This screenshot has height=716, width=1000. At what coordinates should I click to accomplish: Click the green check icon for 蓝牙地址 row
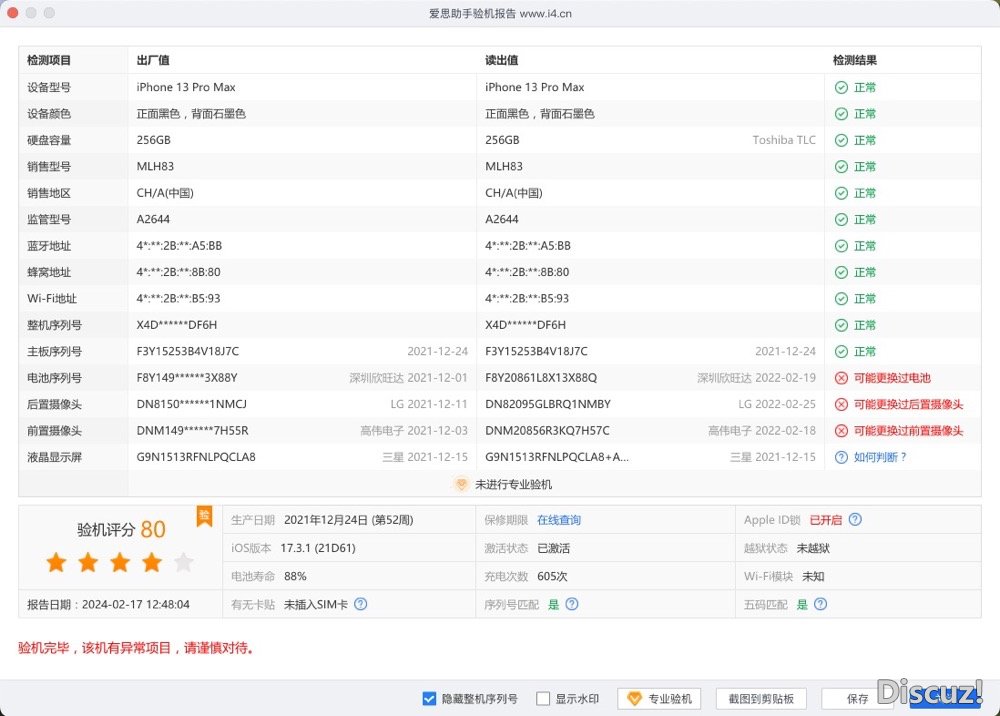841,246
